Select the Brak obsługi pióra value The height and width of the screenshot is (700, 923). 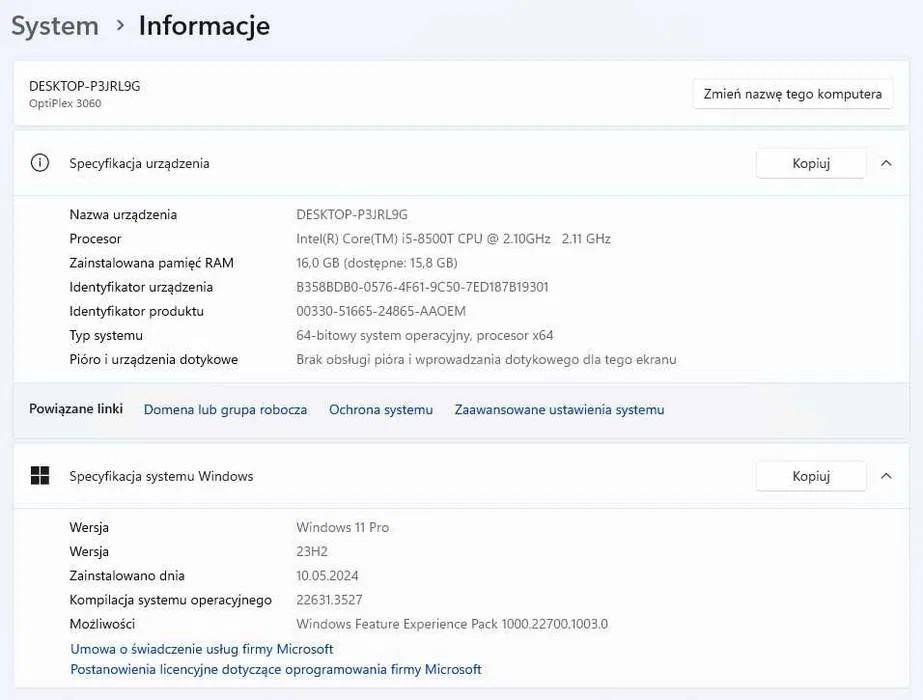(486, 359)
